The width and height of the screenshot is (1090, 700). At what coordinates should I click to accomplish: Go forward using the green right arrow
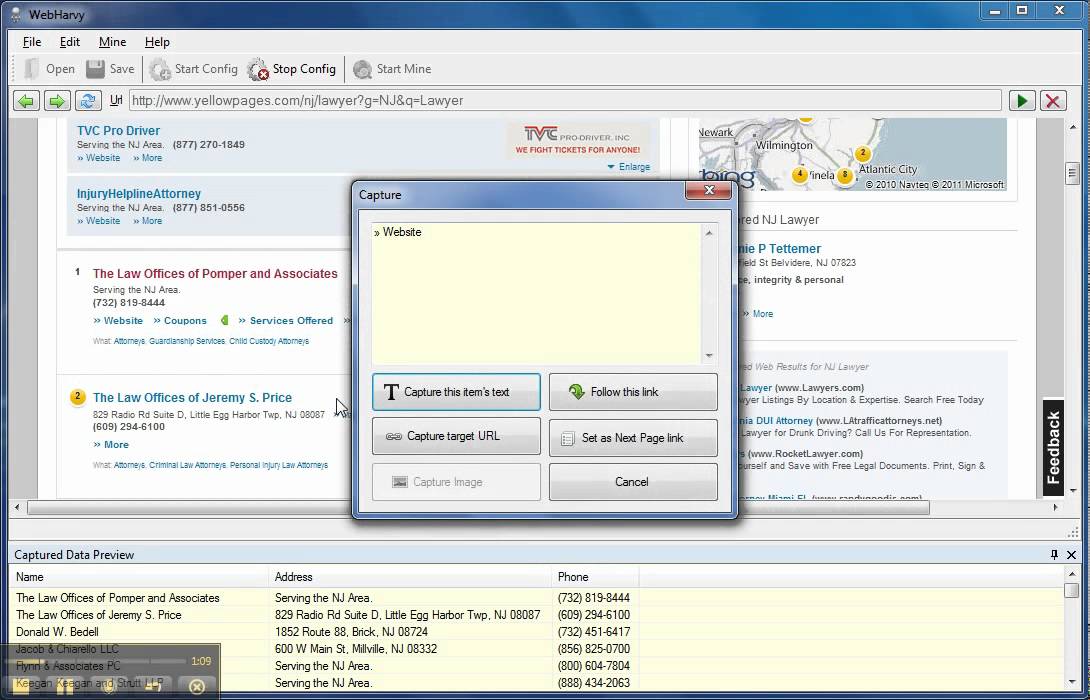57,101
